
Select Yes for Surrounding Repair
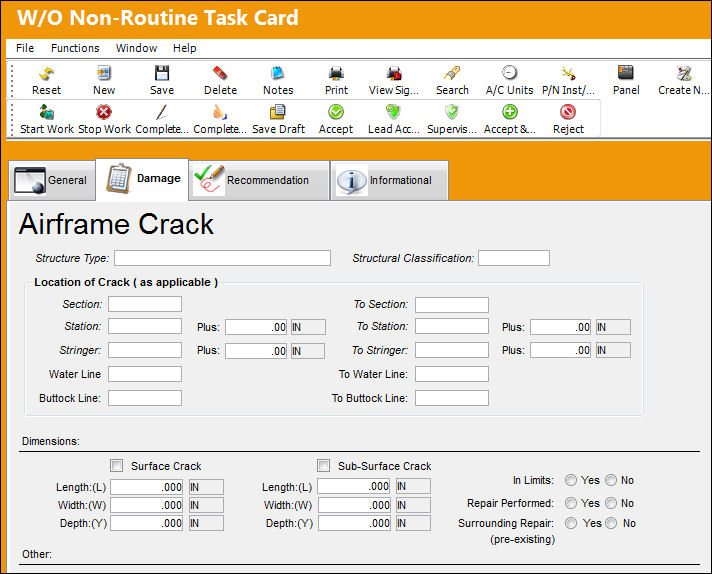point(571,523)
